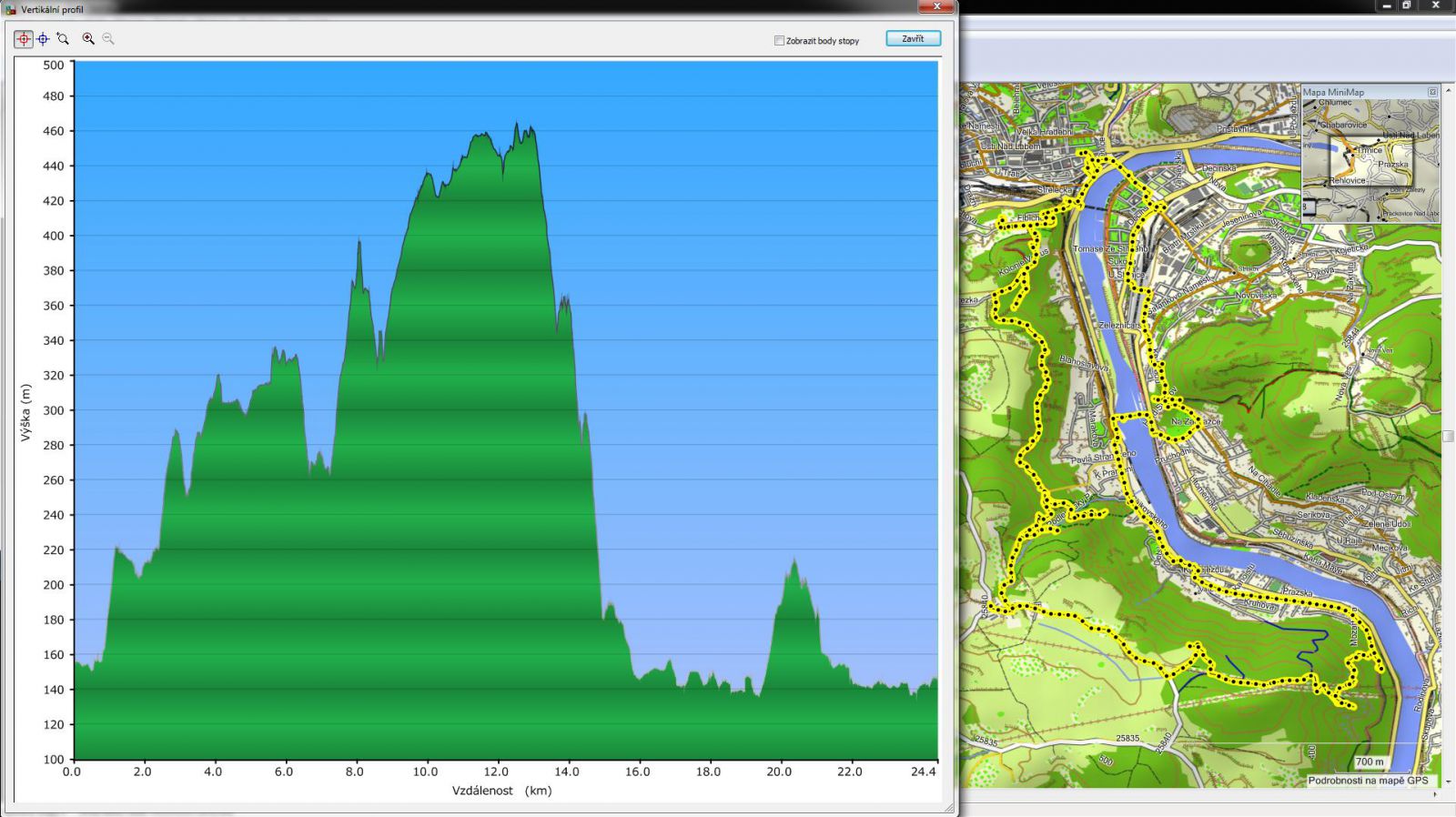The height and width of the screenshot is (817, 1456).
Task: Click the 700 m map scale indicator
Action: click(1369, 762)
